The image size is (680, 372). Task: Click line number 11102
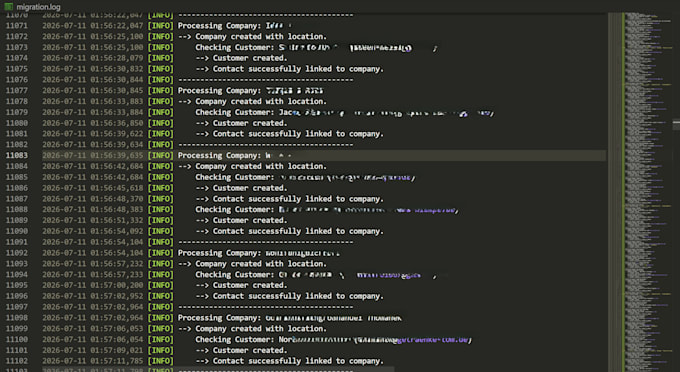pos(16,361)
